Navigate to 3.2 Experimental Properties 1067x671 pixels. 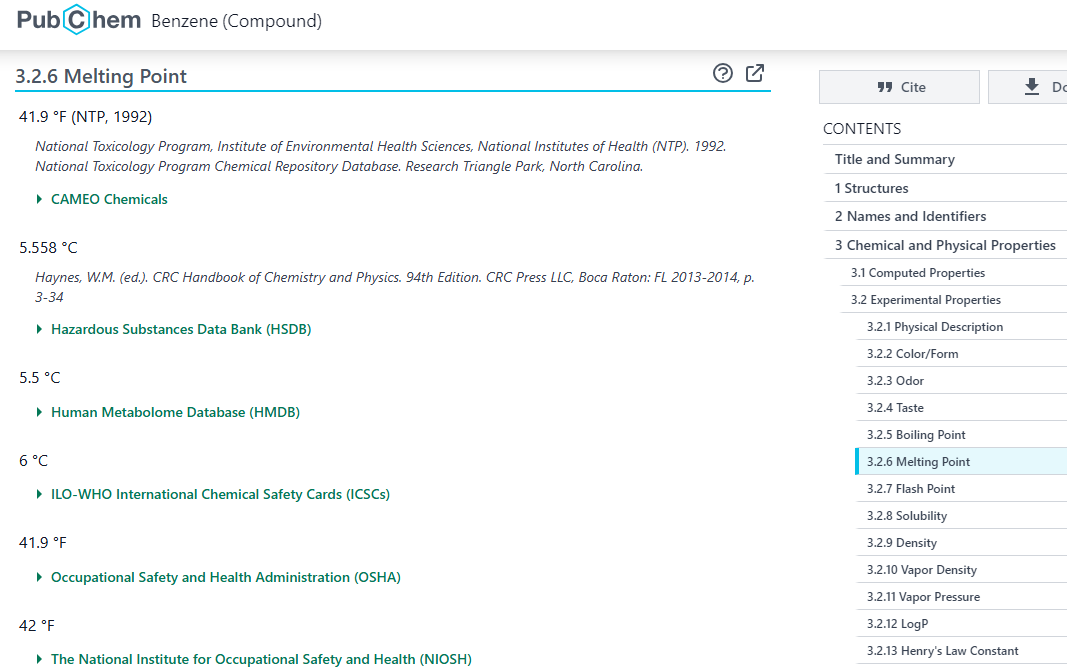(925, 300)
